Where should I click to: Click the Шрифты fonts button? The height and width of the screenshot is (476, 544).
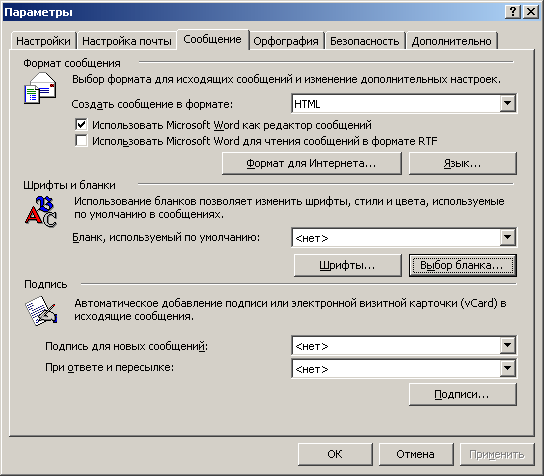[x=348, y=265]
